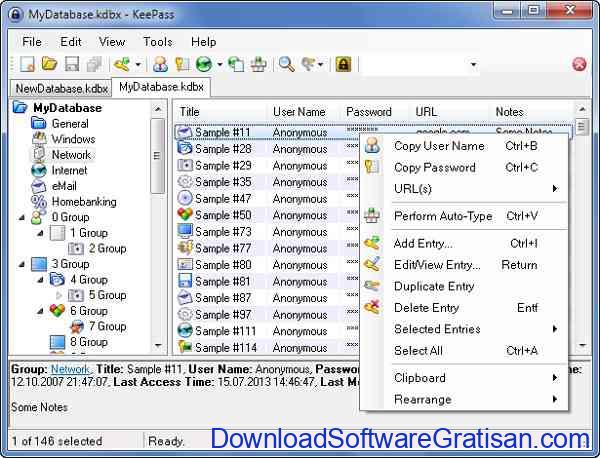
Task: Open the Open URL icon dropdown arrow
Action: [220, 64]
